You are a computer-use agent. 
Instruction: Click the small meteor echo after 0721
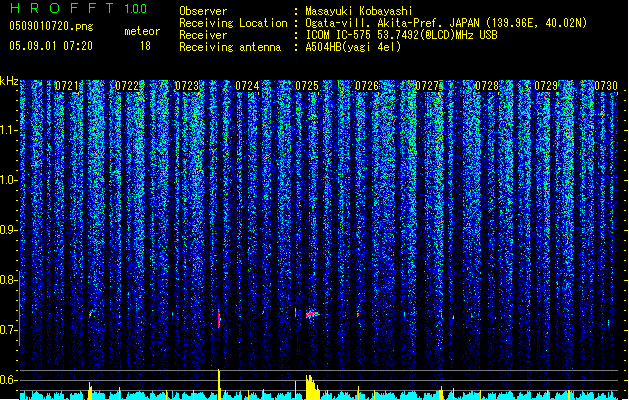(x=90, y=315)
